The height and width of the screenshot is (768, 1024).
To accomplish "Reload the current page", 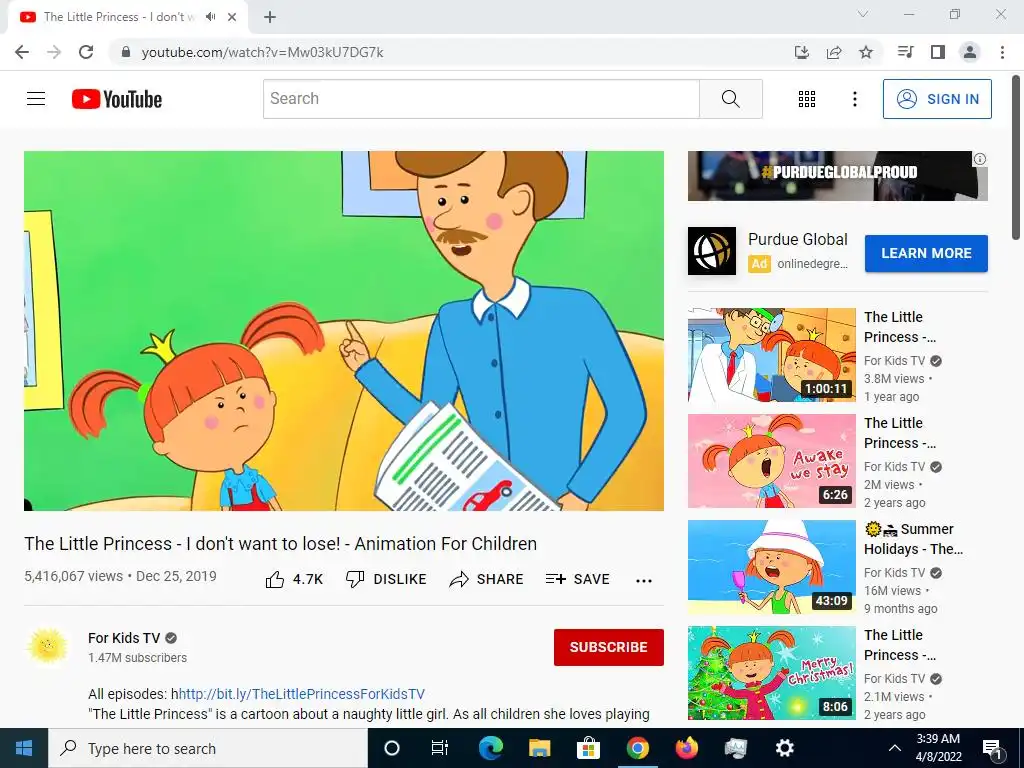I will 86,52.
